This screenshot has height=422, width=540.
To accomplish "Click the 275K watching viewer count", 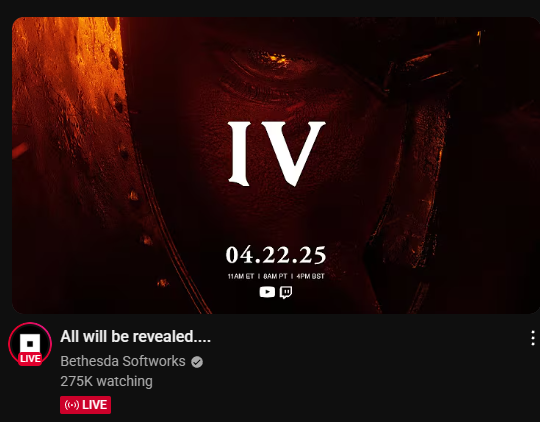I will coord(106,381).
